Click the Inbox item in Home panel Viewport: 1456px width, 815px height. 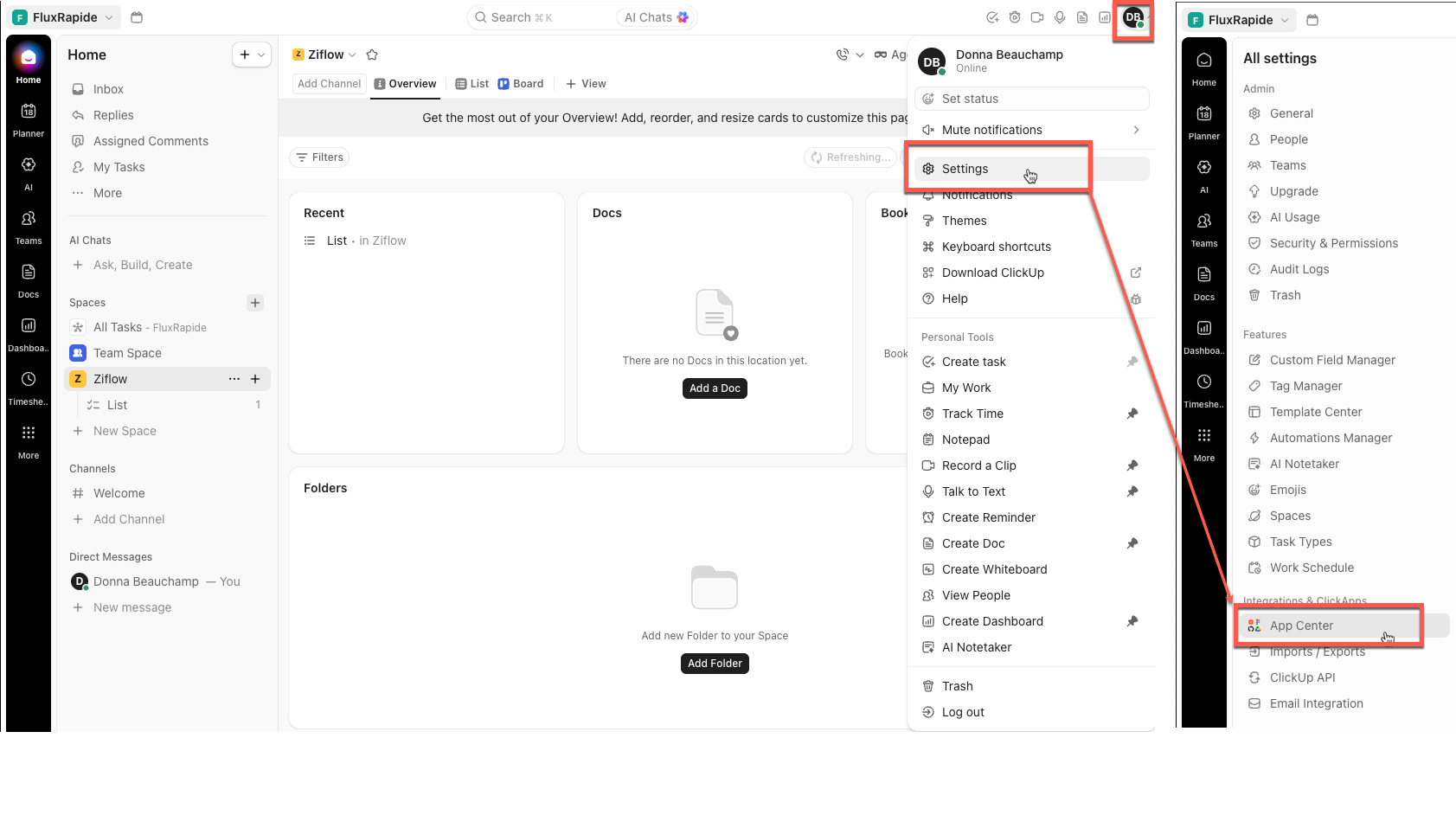click(167, 89)
